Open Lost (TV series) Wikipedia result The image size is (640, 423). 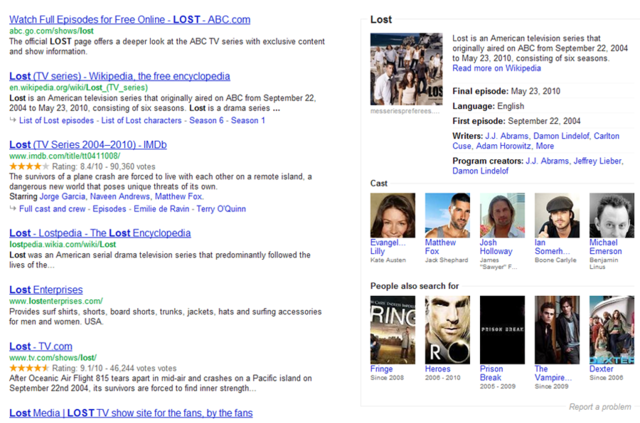tap(120, 76)
